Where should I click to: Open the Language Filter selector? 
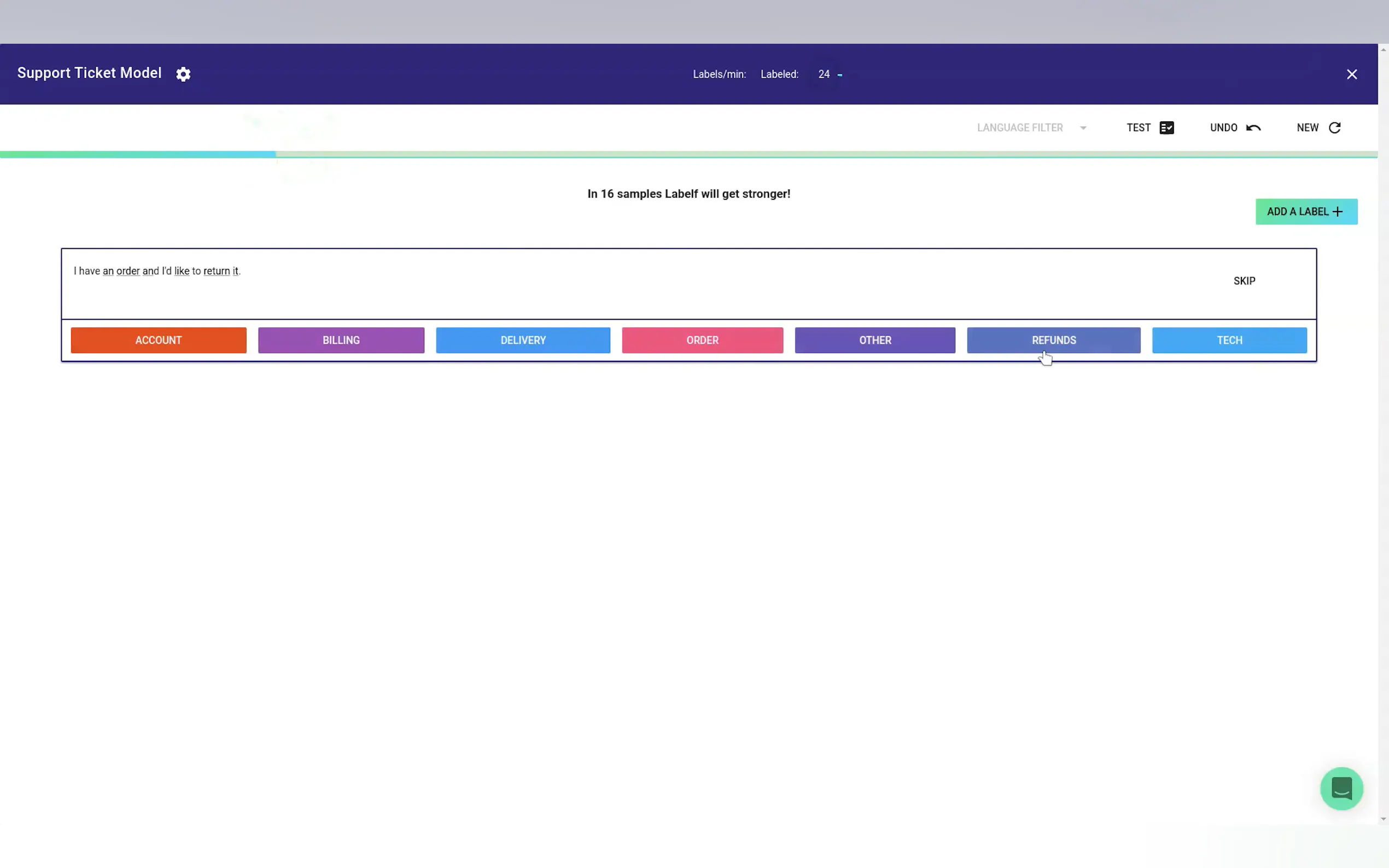(1020, 127)
